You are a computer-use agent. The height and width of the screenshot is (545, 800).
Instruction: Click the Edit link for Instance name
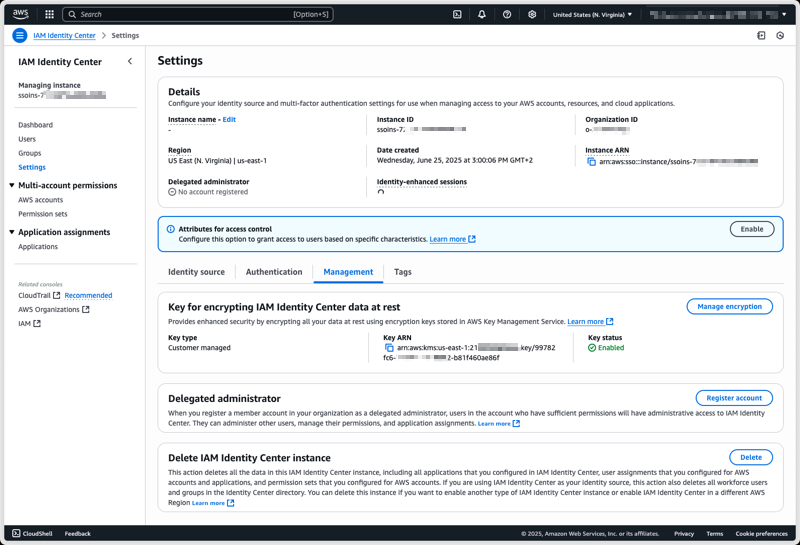click(x=229, y=120)
